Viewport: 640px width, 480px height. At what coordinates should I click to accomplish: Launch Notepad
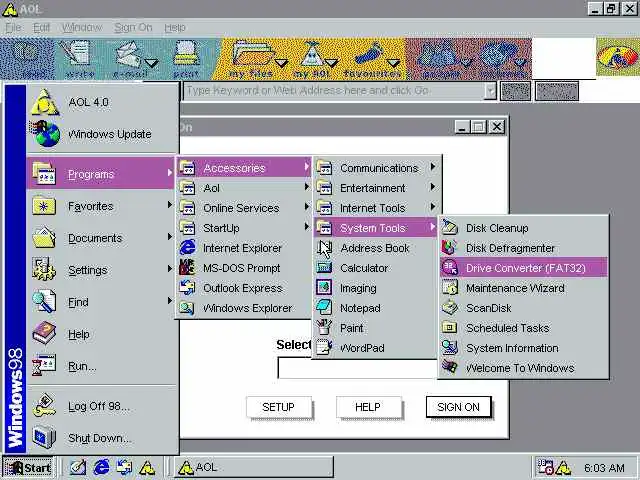376,308
